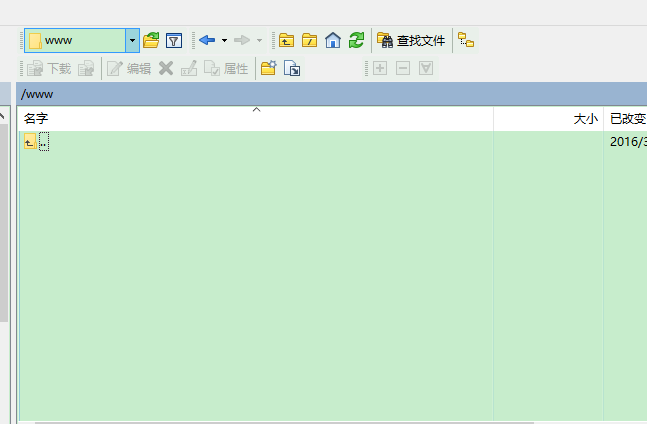This screenshot has height=424, width=647.
Task: Go back with the blue arrow
Action: coord(207,41)
